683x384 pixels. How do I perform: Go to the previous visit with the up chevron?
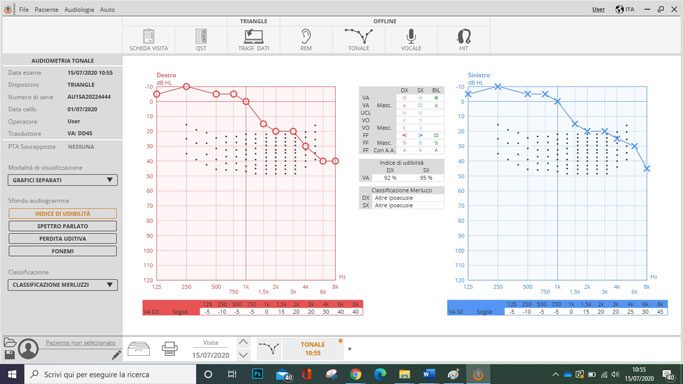tap(243, 342)
